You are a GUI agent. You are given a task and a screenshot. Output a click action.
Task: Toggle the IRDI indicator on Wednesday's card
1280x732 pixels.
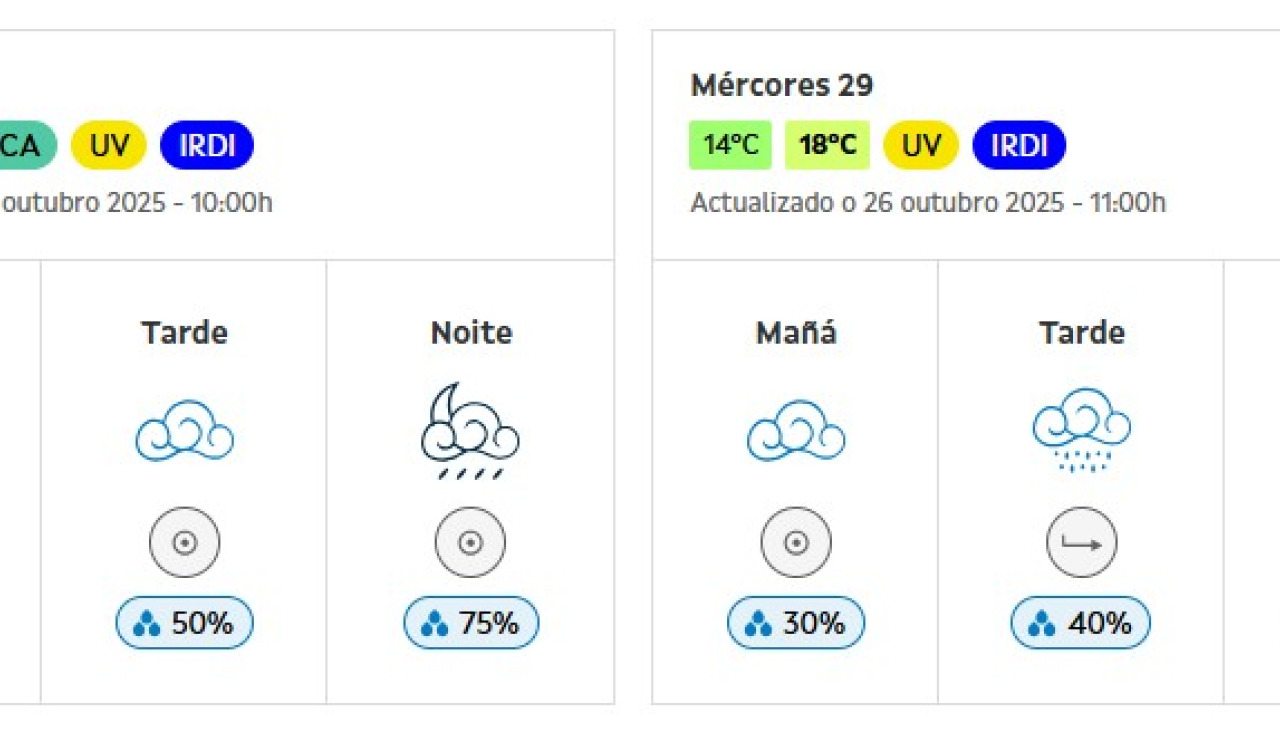(x=1018, y=145)
